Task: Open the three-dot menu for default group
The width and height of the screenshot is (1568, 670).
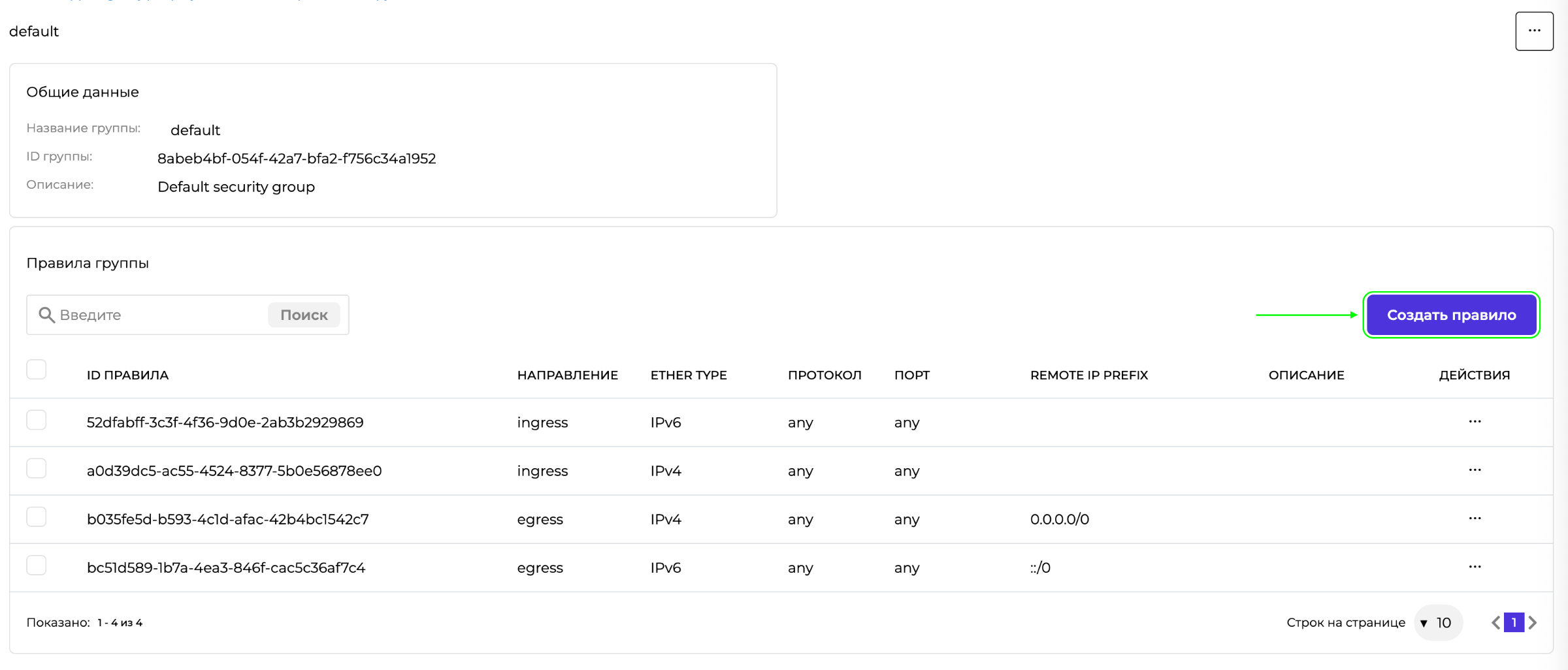Action: click(x=1534, y=31)
